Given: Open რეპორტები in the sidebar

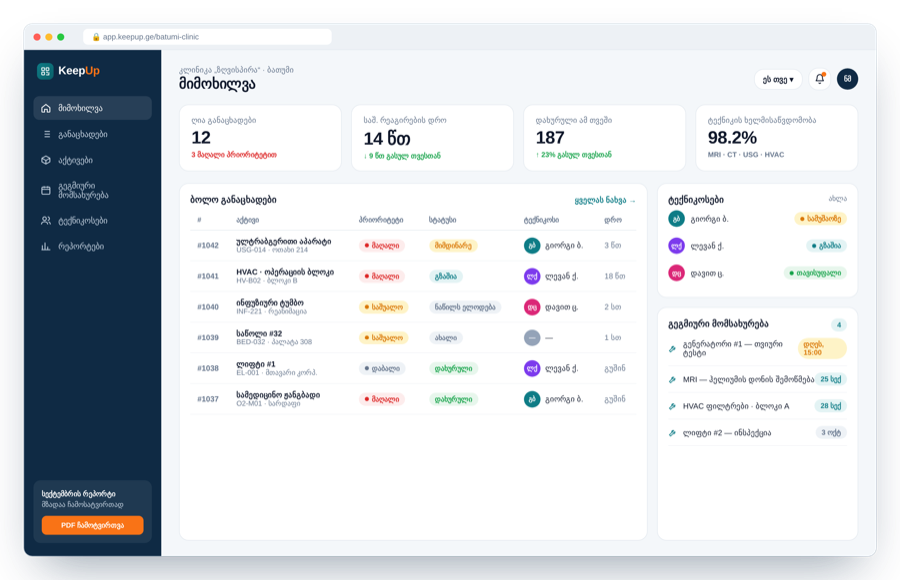Looking at the screenshot, I should coord(92,246).
